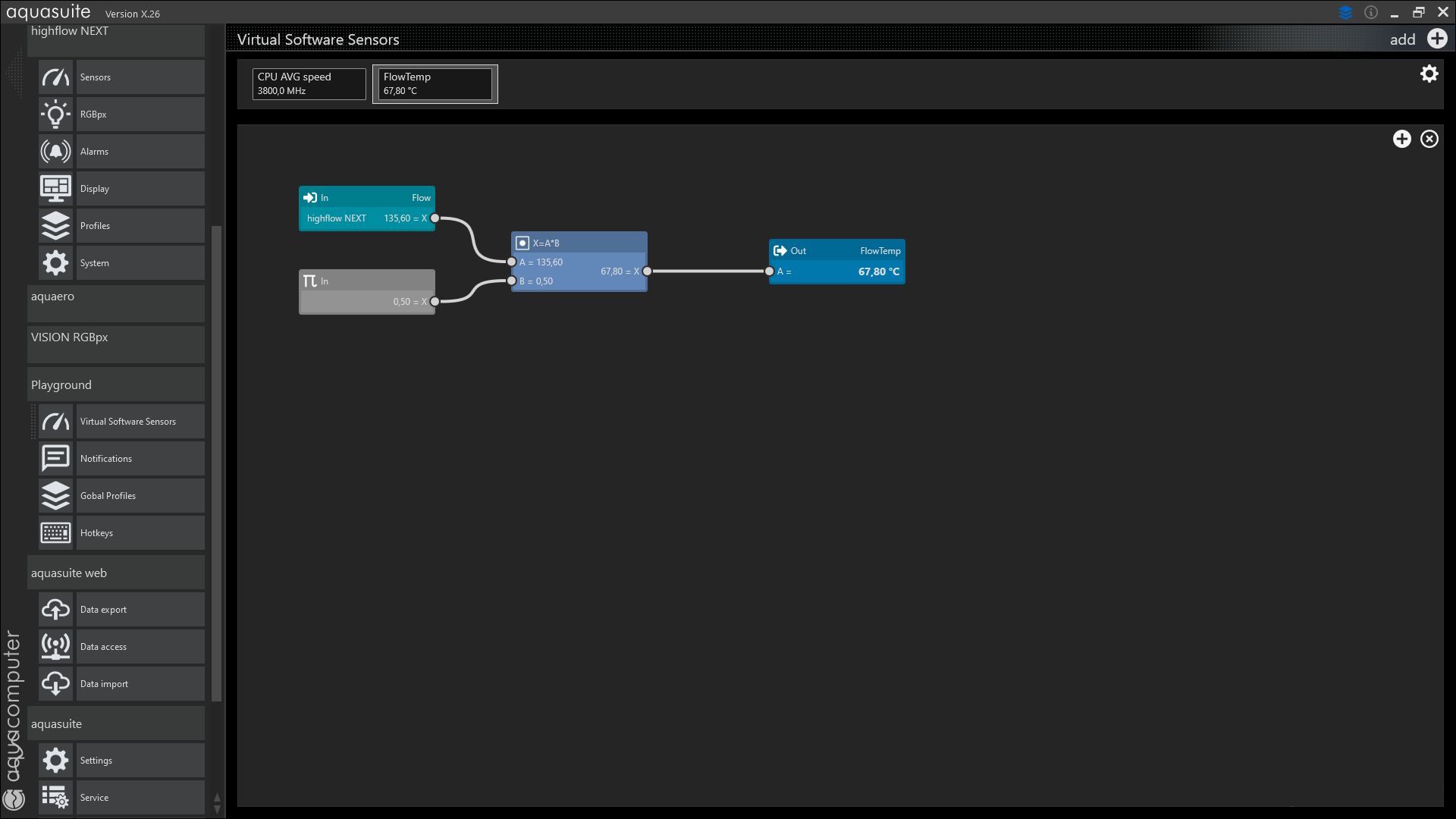Click the A input connector of X=A*B
Image resolution: width=1456 pixels, height=819 pixels.
[512, 262]
